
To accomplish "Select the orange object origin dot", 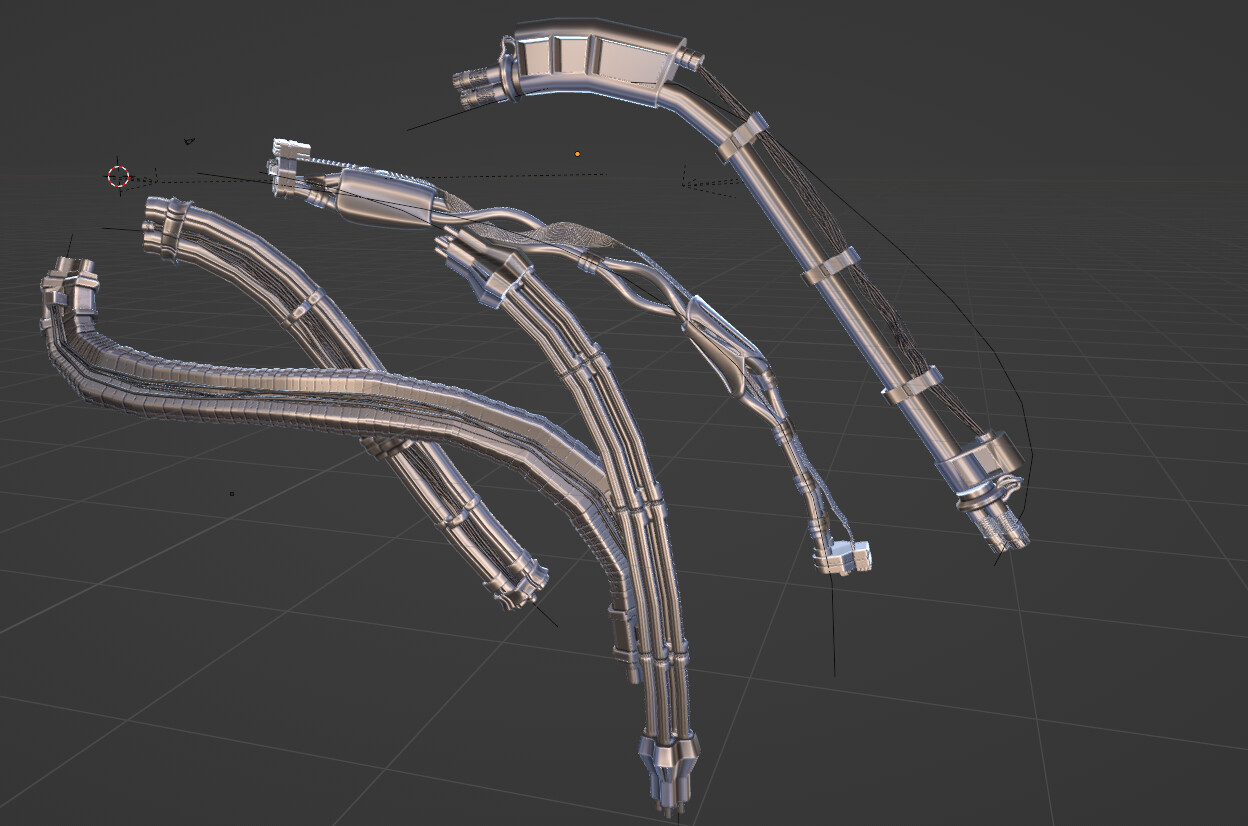I will 578,153.
